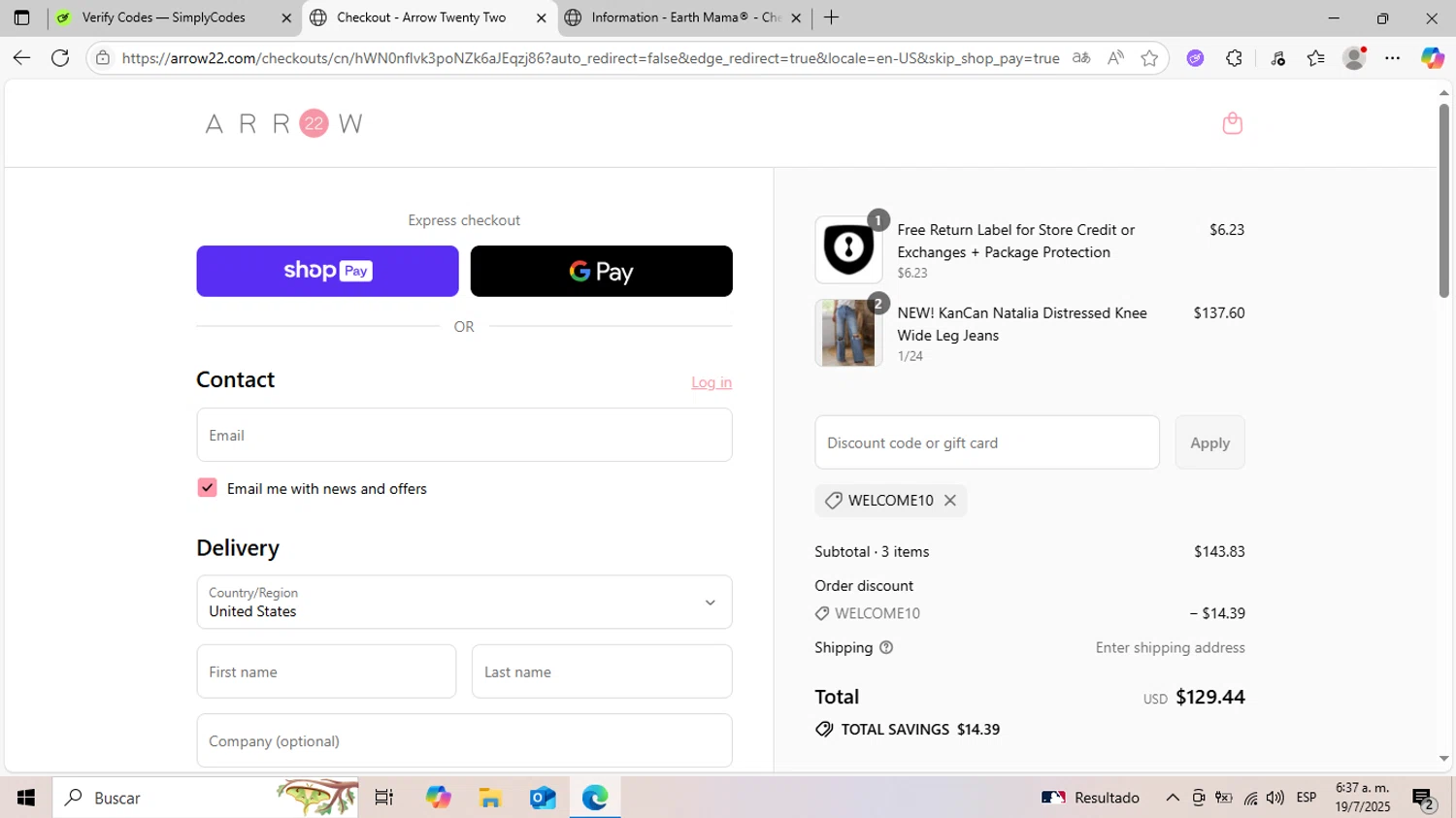Open Windows Start menu
1456x818 pixels.
[26, 798]
